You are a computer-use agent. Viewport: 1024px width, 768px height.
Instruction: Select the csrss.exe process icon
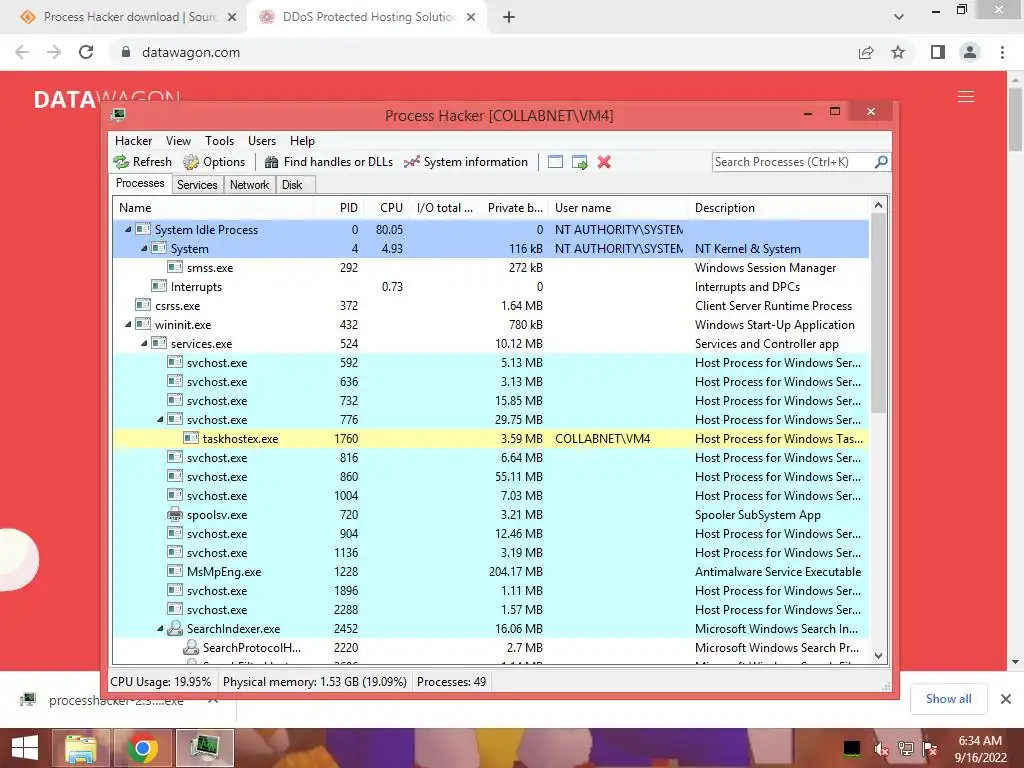(x=143, y=305)
